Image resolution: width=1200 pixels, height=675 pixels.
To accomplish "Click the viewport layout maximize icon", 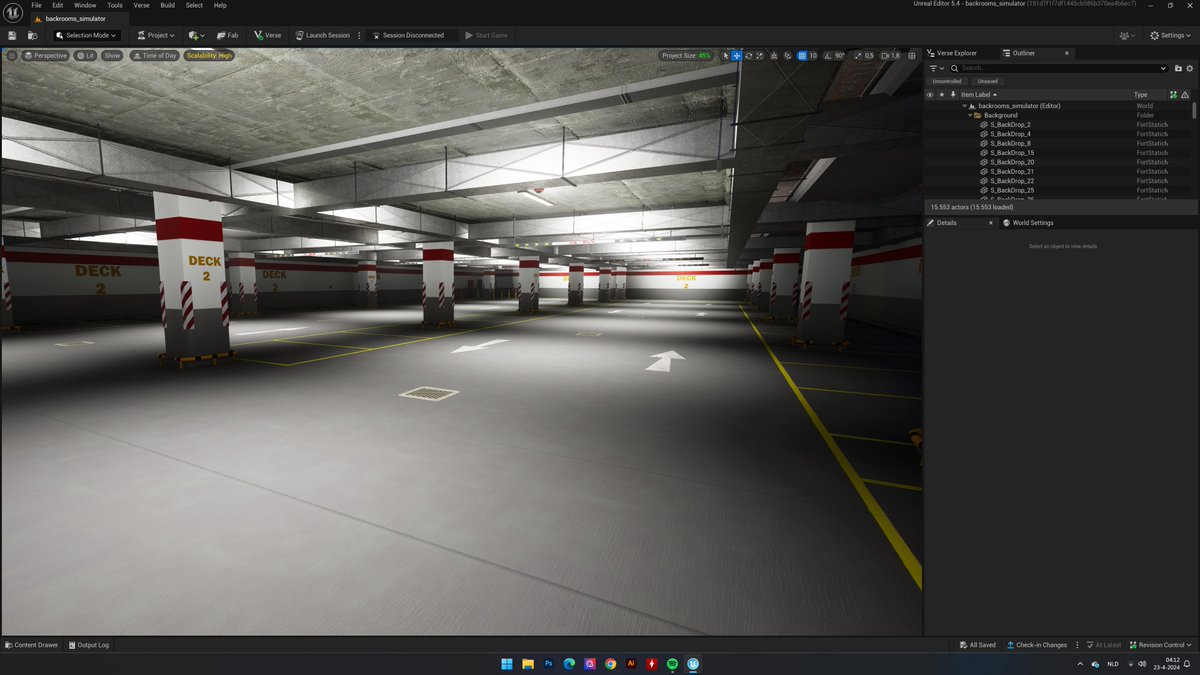I will click(911, 56).
